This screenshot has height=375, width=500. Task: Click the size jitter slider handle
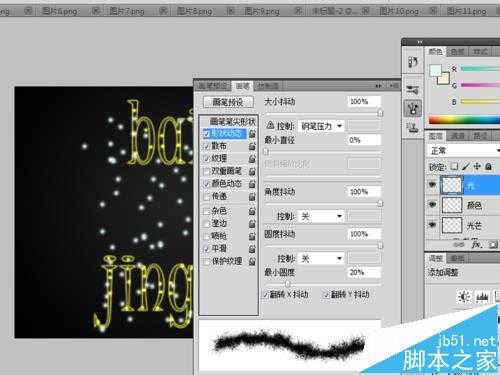pos(380,114)
